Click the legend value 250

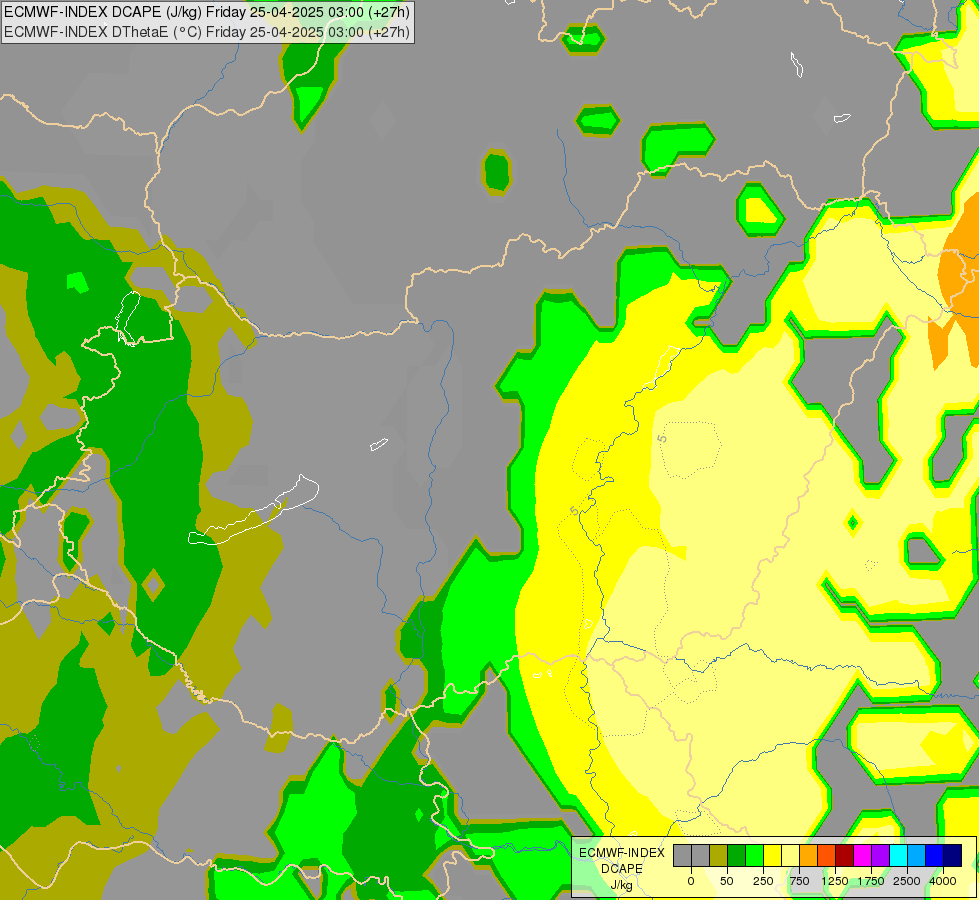(x=763, y=881)
